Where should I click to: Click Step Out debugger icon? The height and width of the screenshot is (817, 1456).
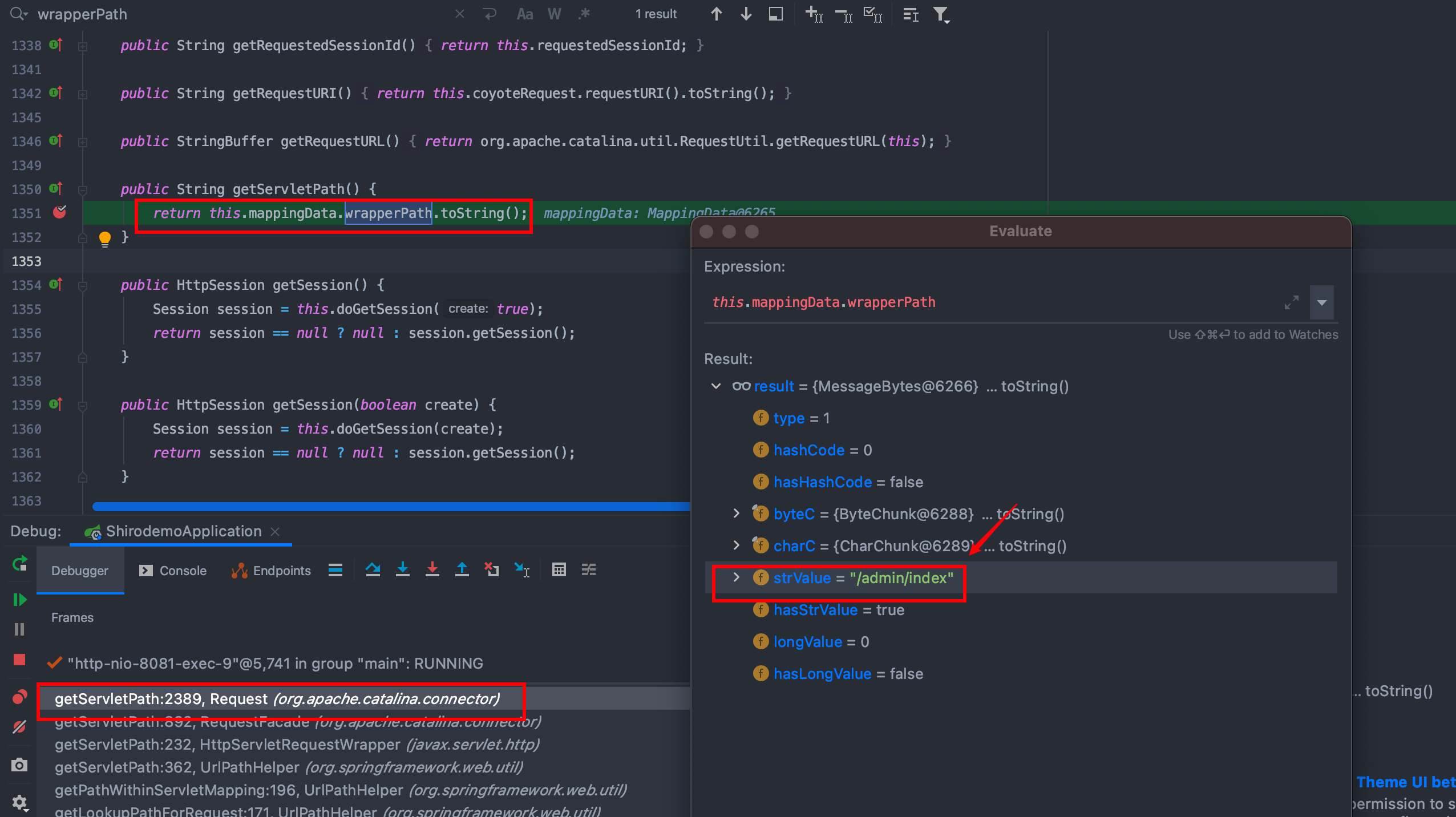click(462, 570)
